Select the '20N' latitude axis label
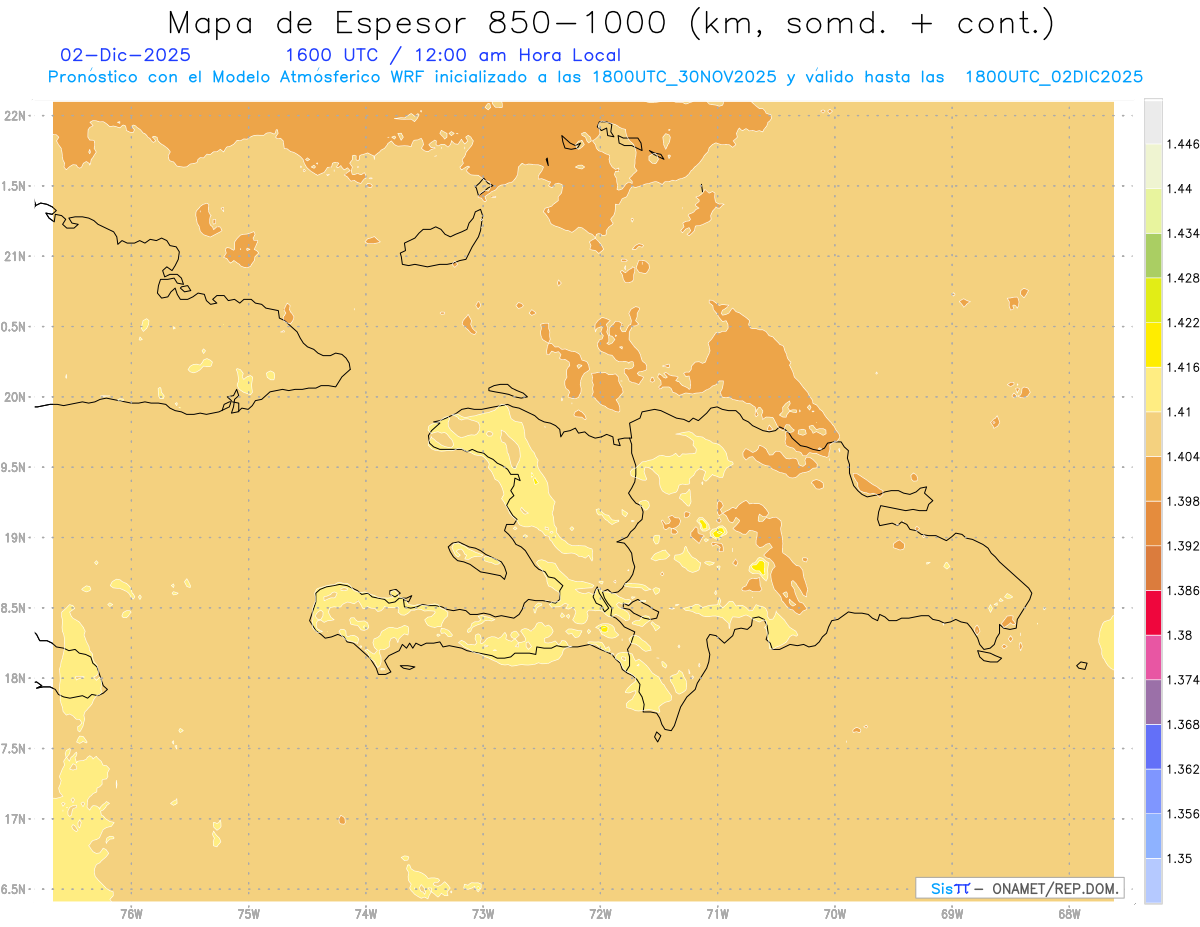This screenshot has width=1200, height=927. point(15,397)
